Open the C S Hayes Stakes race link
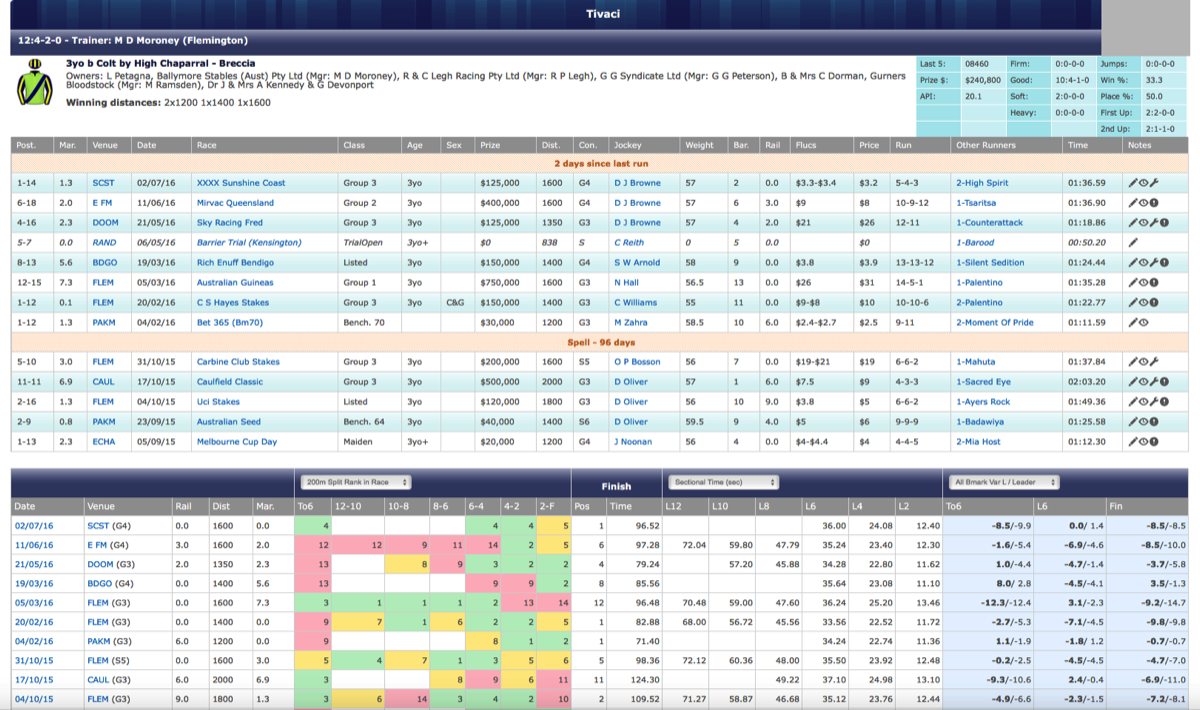 pos(232,302)
